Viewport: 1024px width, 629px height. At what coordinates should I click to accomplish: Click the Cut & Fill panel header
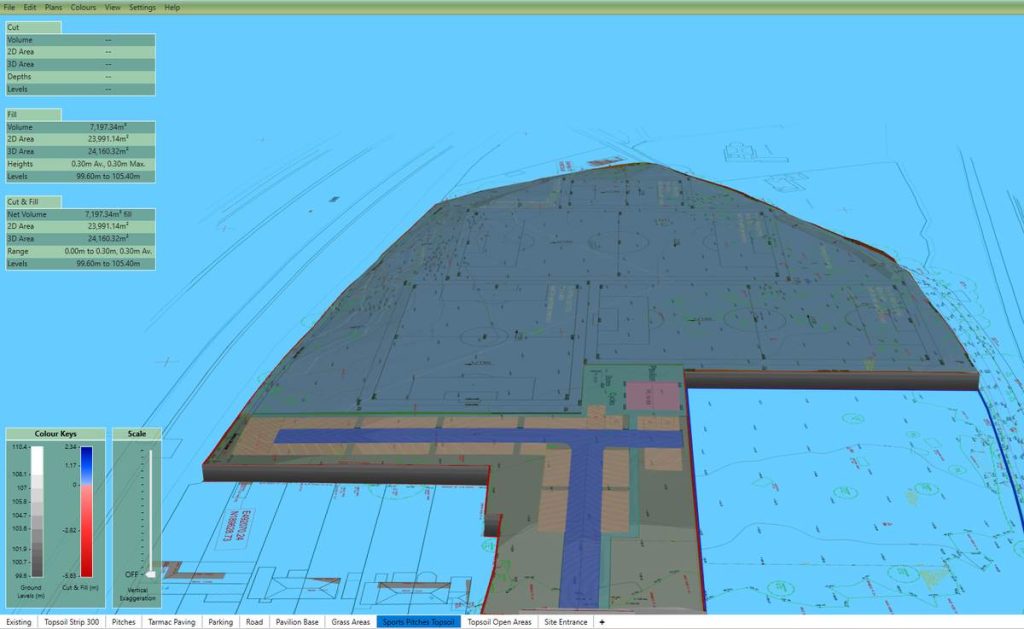coord(33,202)
